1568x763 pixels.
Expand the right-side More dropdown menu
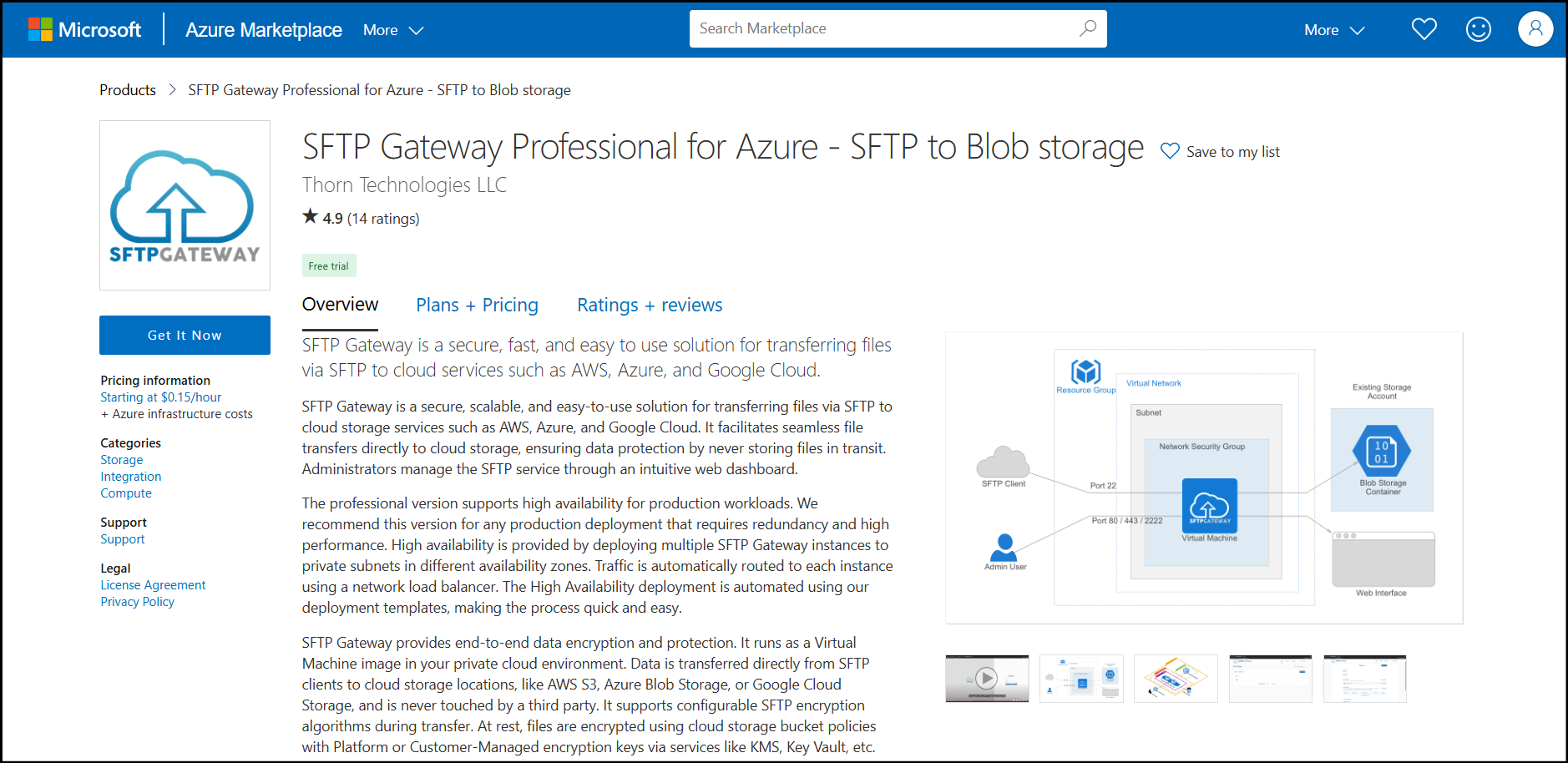point(1333,30)
